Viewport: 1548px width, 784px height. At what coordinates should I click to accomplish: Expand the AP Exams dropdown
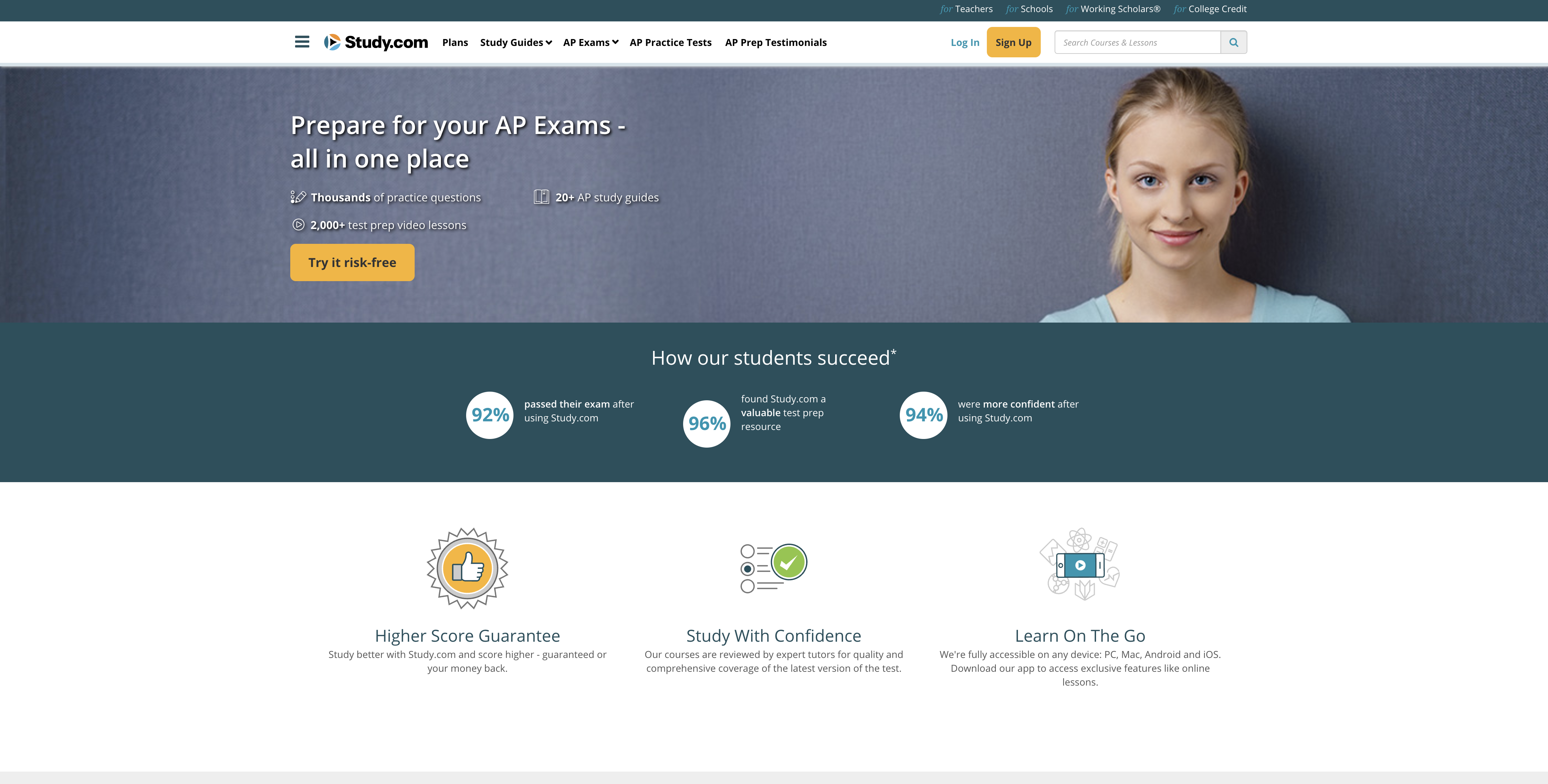pos(590,43)
